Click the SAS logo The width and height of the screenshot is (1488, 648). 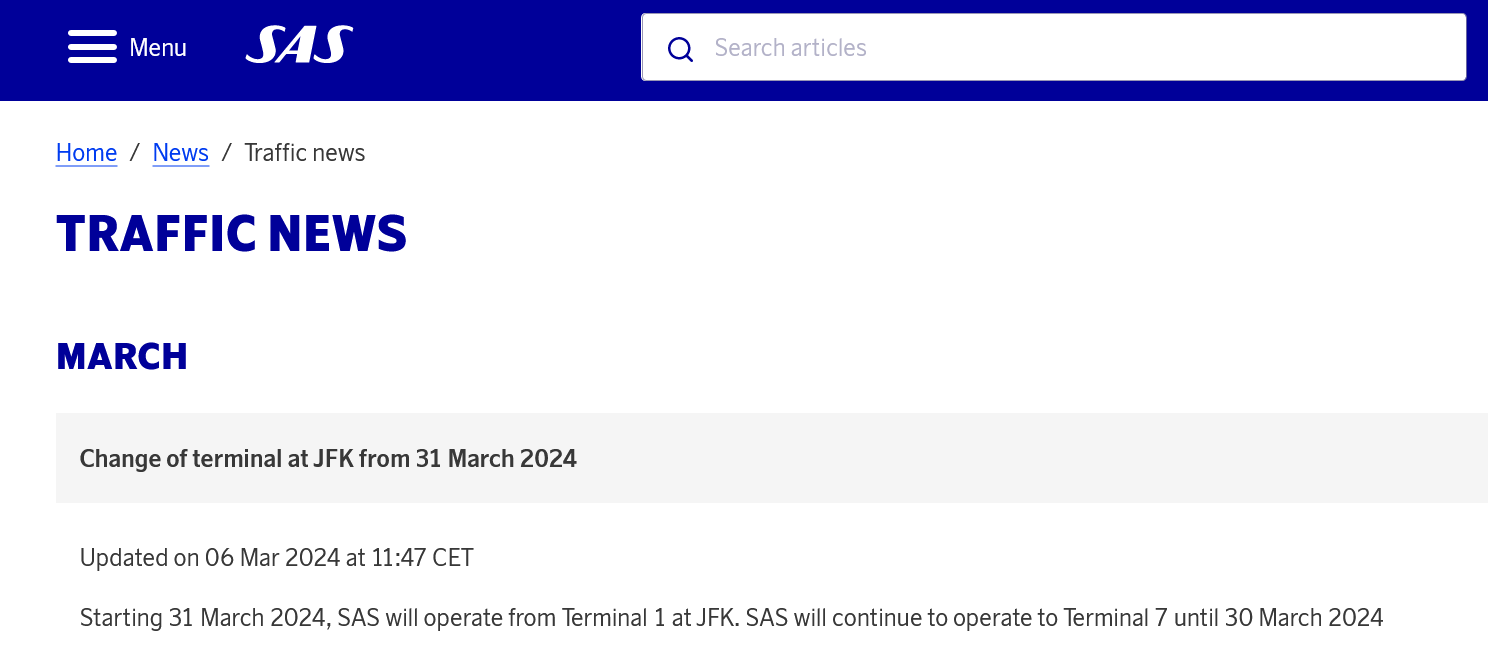pos(299,46)
